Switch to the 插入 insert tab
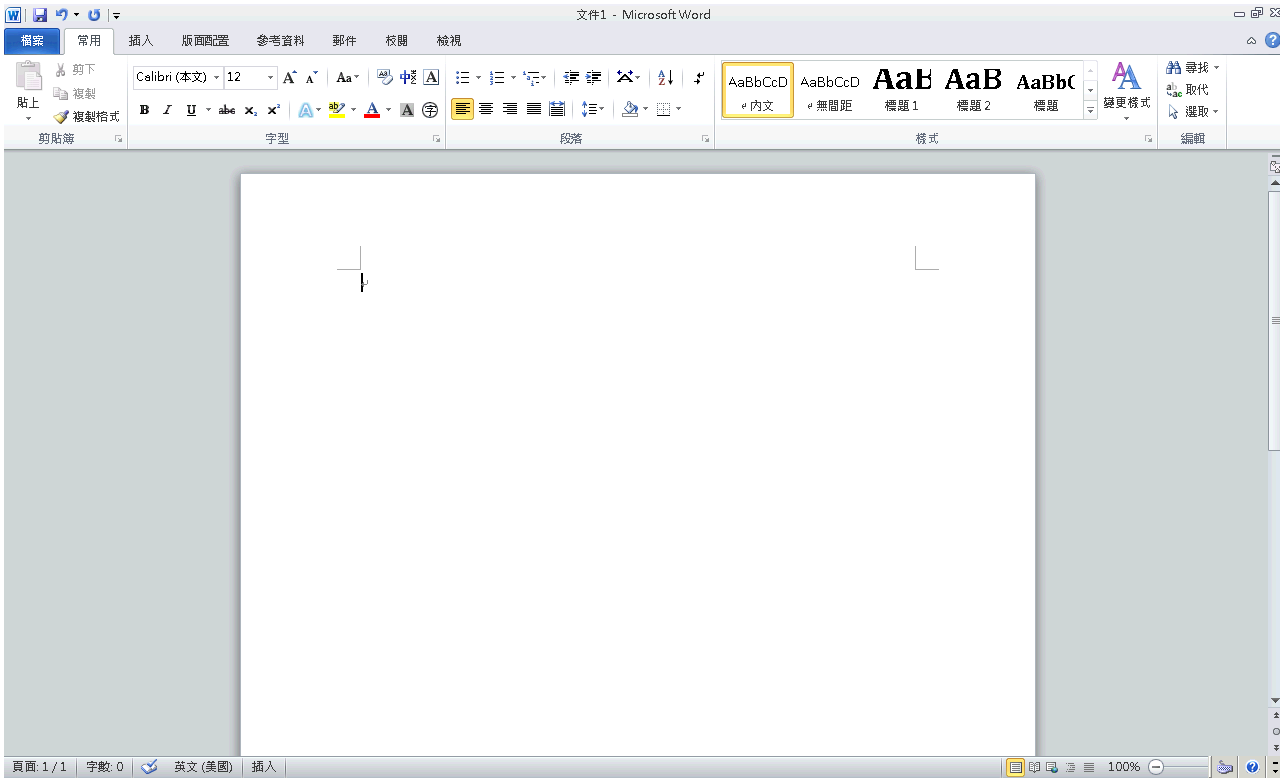This screenshot has width=1280, height=782. tap(141, 41)
